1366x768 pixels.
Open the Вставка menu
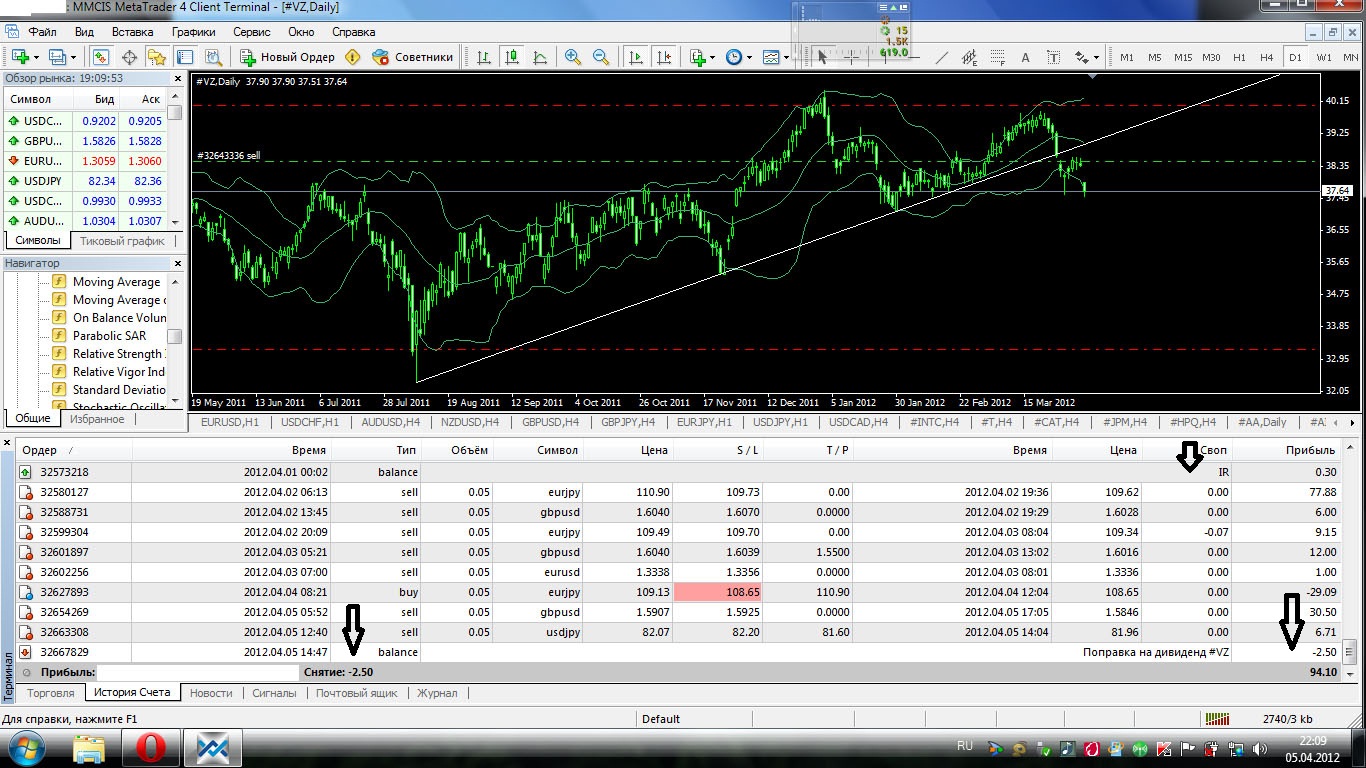tap(133, 32)
